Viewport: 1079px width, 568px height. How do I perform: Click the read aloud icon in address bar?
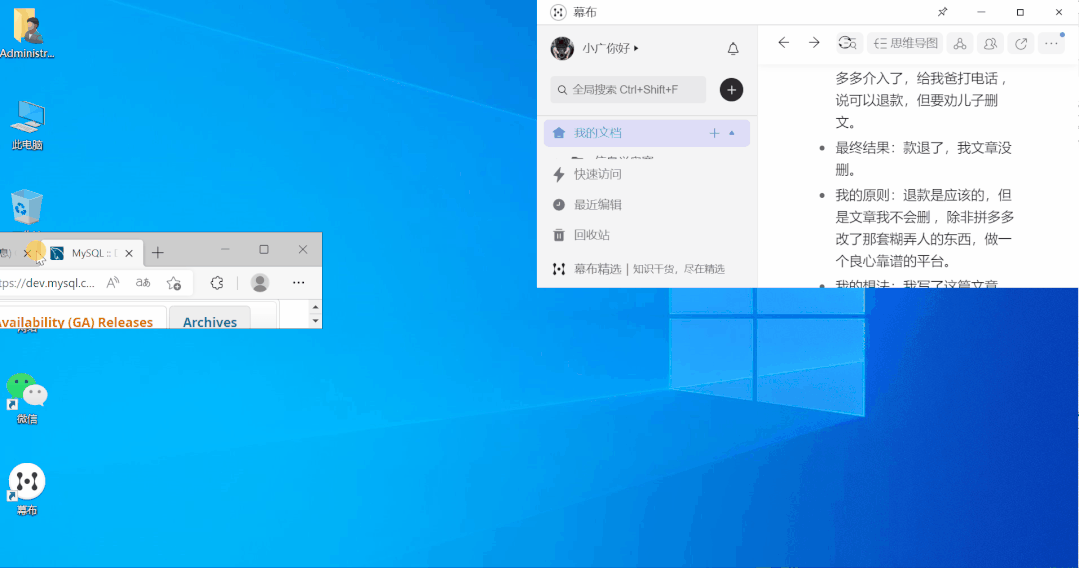tap(113, 282)
